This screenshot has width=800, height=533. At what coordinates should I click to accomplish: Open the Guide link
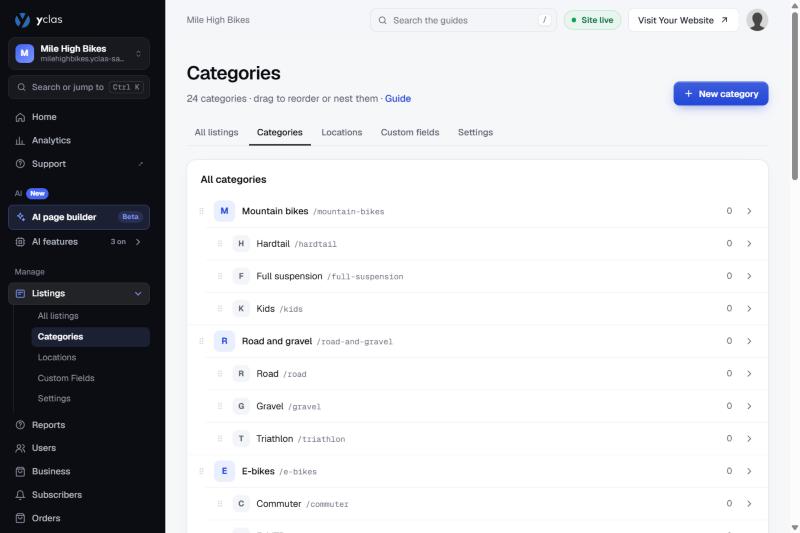398,99
